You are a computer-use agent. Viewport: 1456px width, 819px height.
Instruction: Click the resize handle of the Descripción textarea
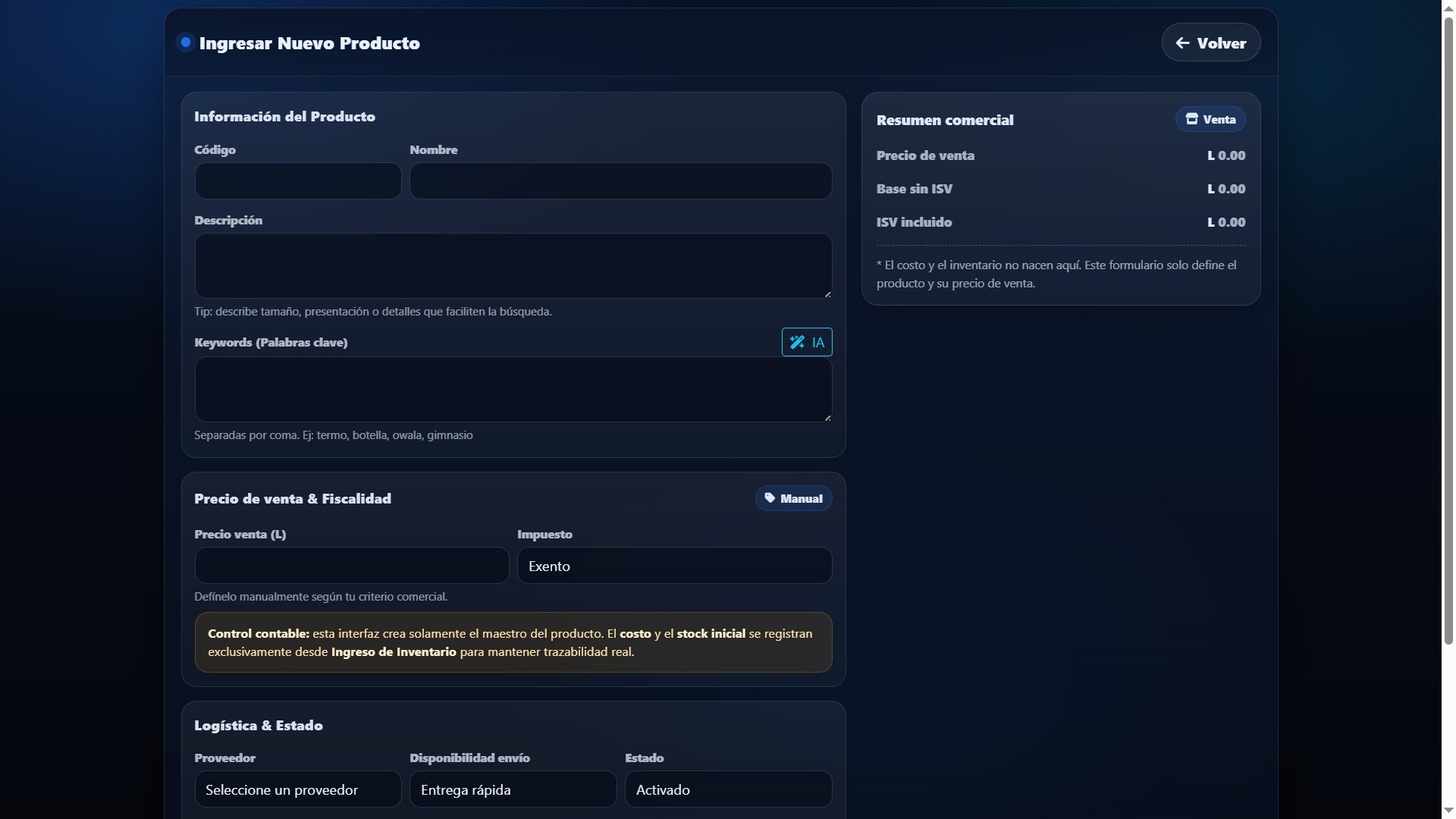pyautogui.click(x=827, y=293)
